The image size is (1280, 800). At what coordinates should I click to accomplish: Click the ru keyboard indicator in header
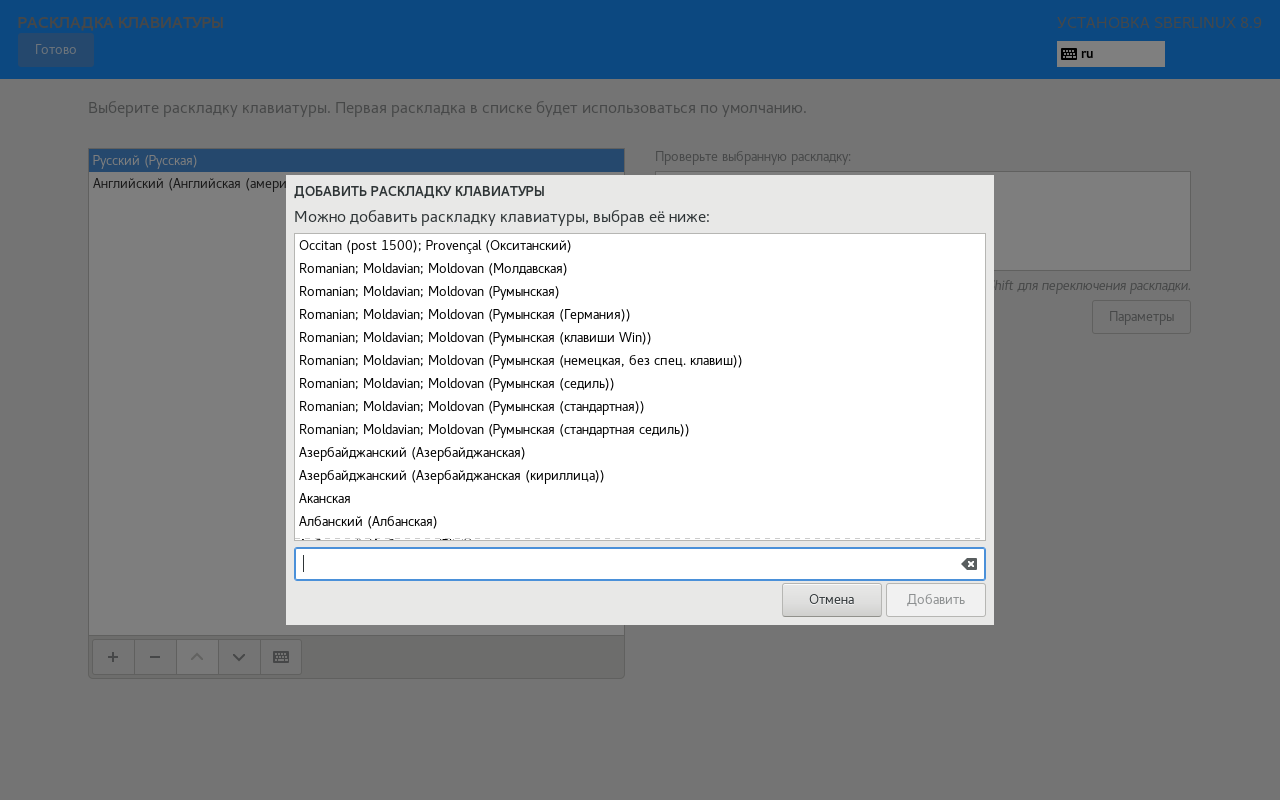pyautogui.click(x=1110, y=54)
